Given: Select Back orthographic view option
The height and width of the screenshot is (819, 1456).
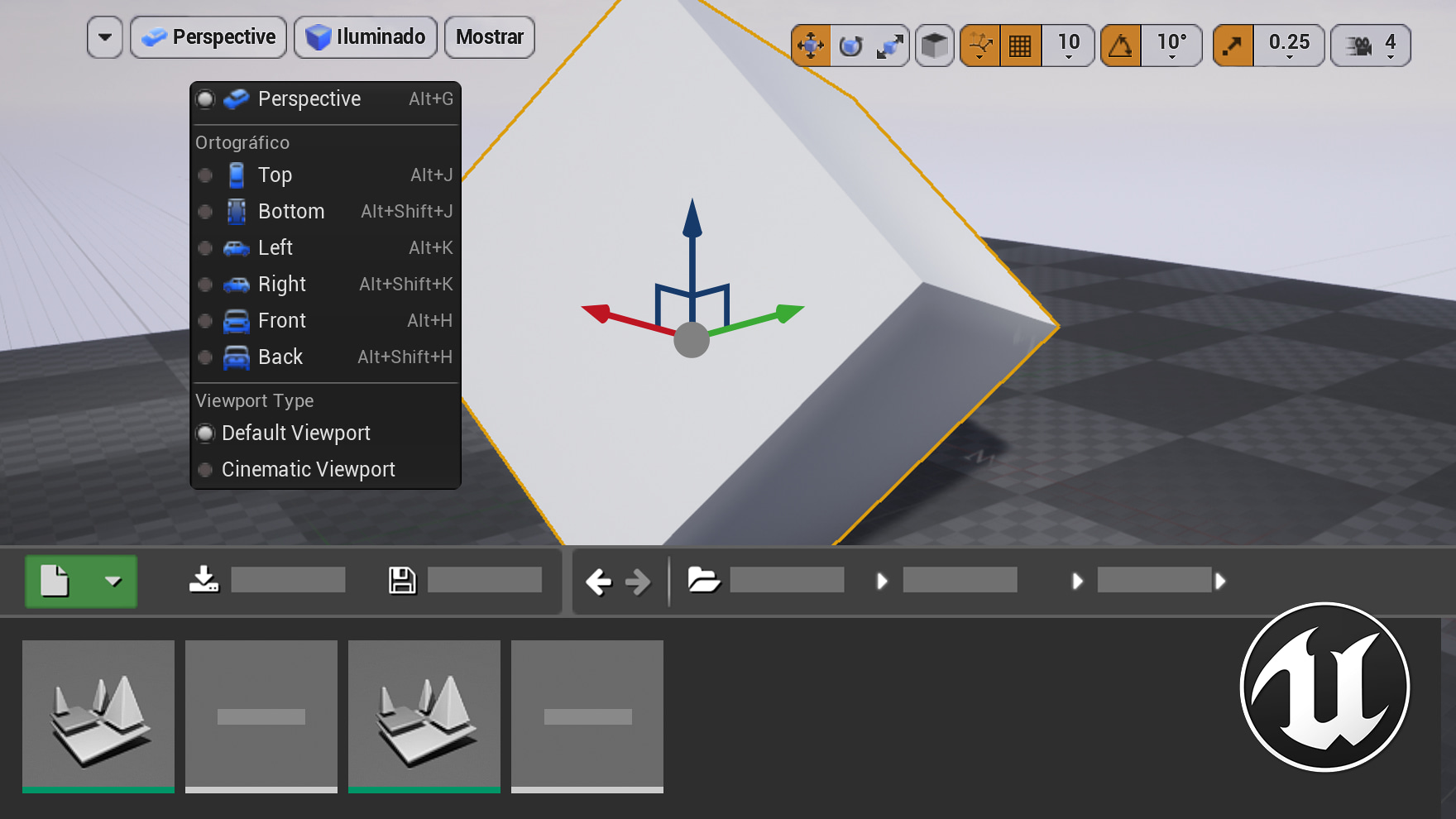Looking at the screenshot, I should 325,357.
